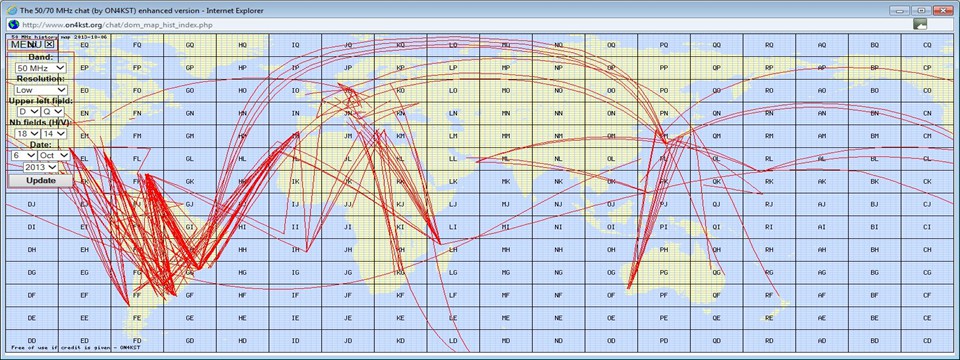Click the Update button
This screenshot has width=960, height=360.
tap(40, 181)
